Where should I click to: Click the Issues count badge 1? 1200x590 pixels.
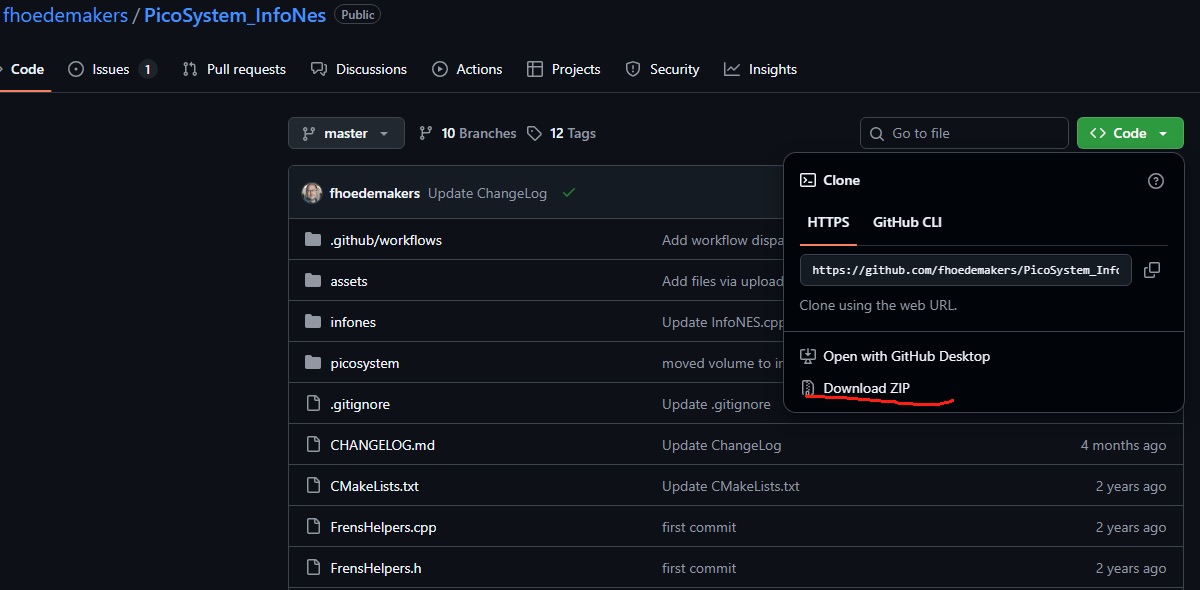pos(147,69)
